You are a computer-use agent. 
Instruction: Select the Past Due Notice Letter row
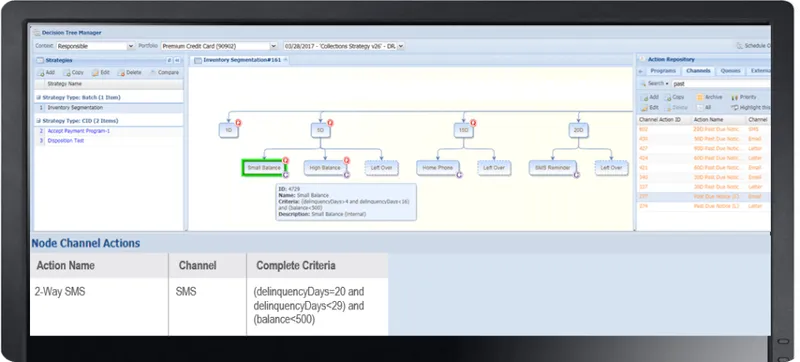(x=704, y=206)
